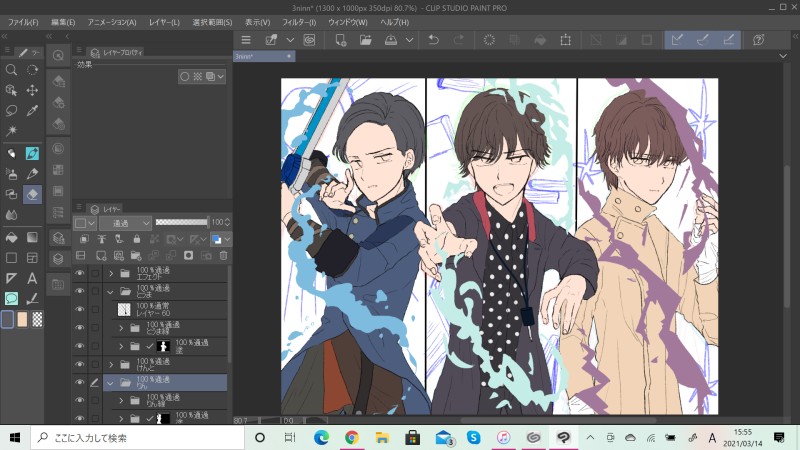Select the peach sub color swatch

point(22,319)
